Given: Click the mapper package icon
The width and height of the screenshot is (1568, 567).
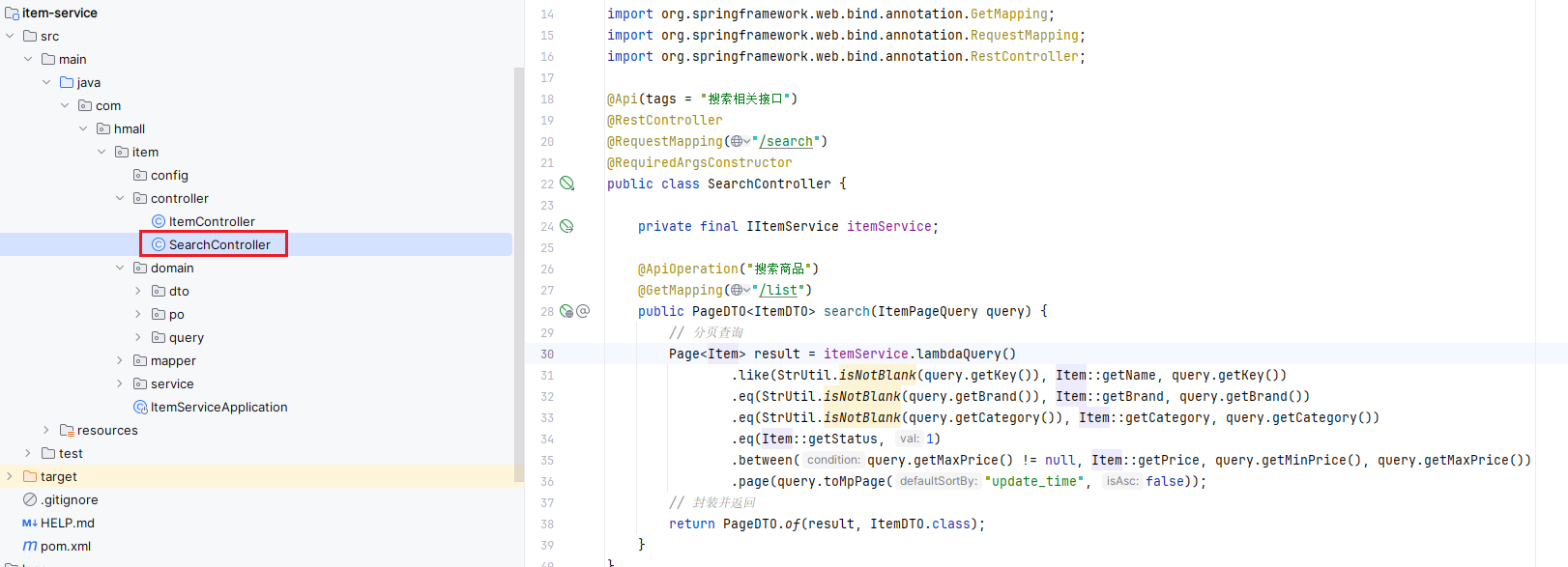Looking at the screenshot, I should (x=140, y=360).
